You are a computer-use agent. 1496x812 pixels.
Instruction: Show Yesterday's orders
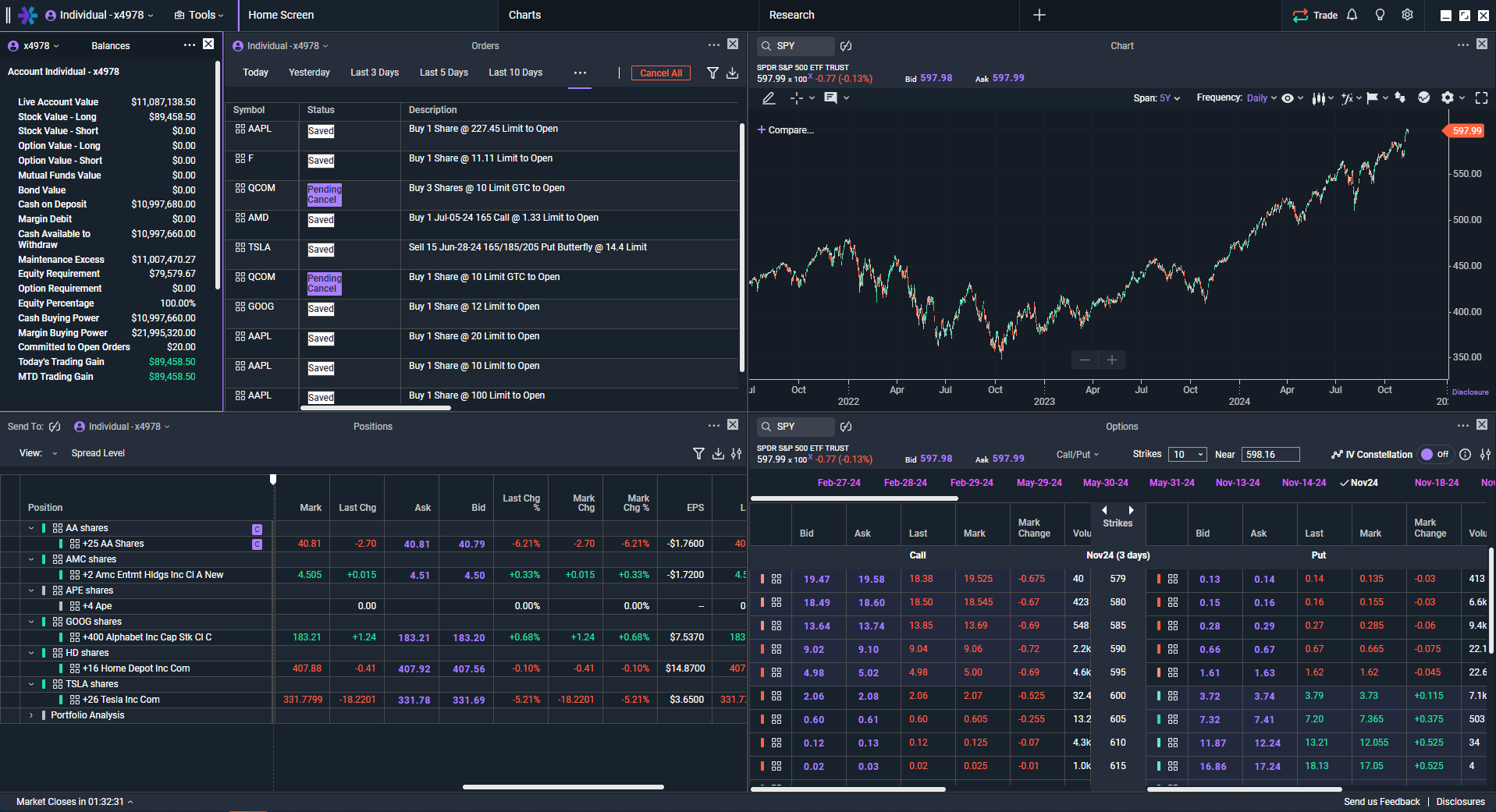[x=309, y=73]
